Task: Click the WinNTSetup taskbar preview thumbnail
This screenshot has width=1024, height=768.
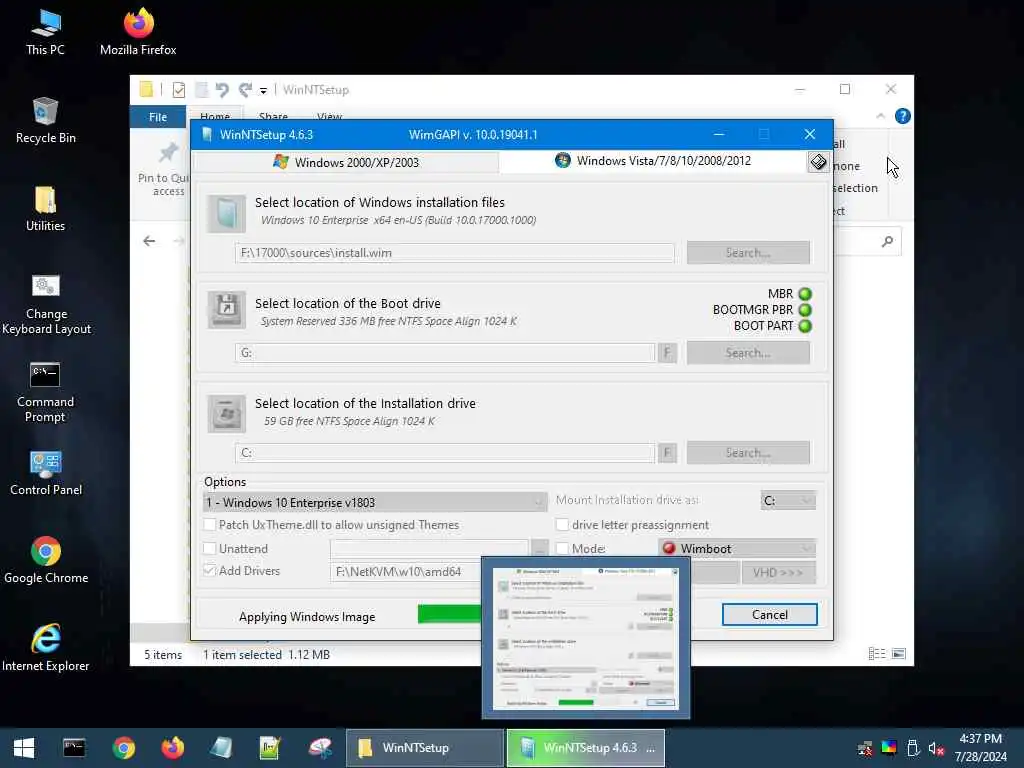Action: tap(586, 638)
